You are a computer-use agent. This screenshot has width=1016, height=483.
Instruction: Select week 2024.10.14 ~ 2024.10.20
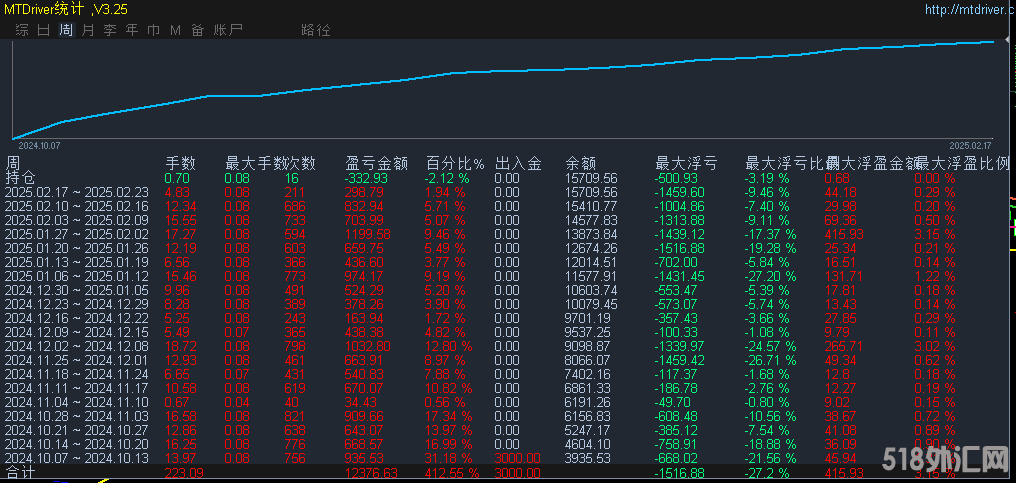(76, 445)
